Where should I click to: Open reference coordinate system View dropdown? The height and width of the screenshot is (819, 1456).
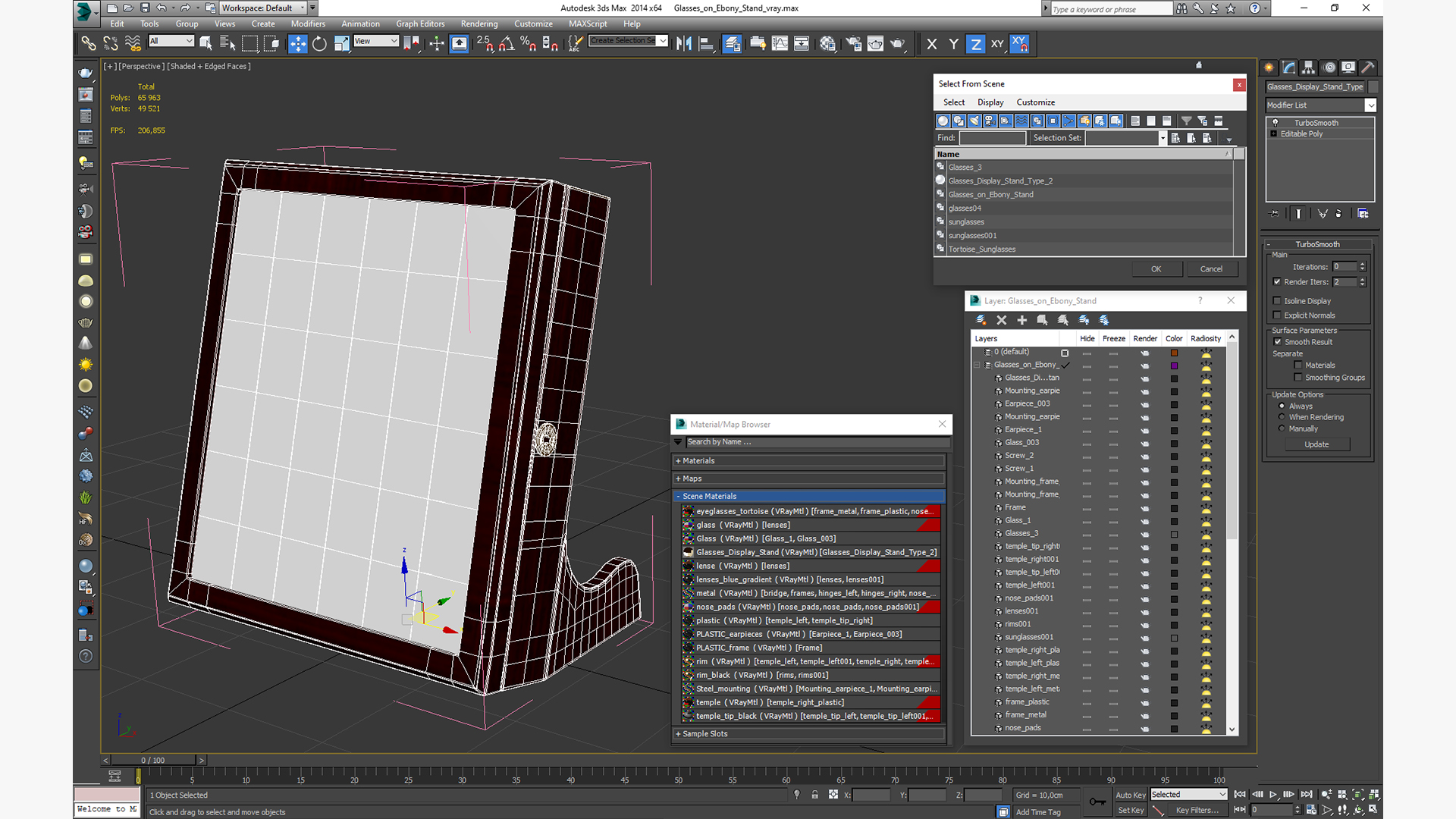pos(376,41)
